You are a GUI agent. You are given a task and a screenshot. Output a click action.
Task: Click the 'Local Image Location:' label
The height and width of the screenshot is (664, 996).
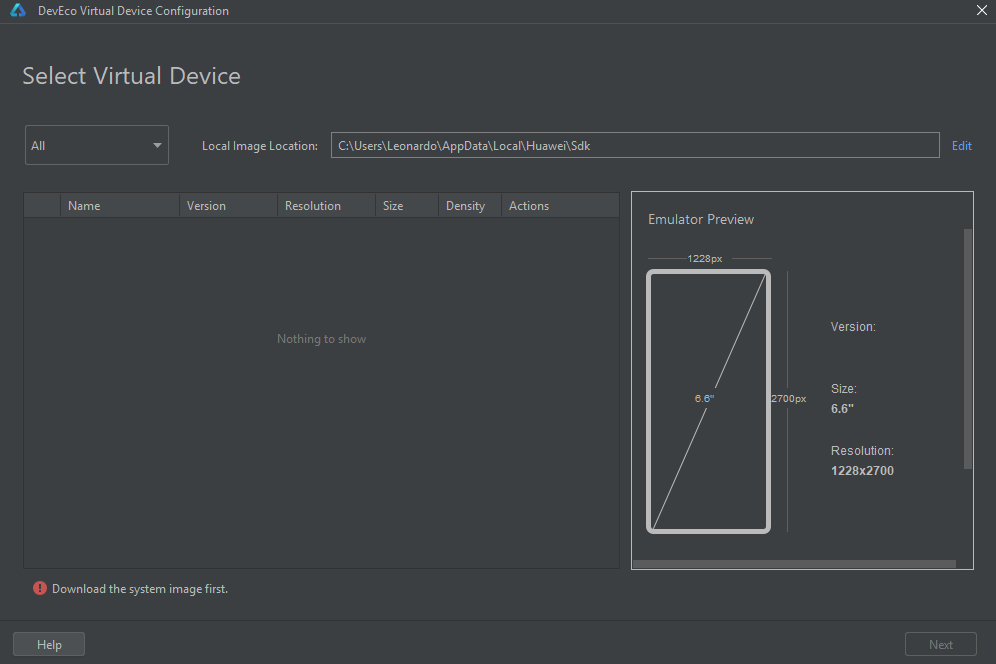tap(260, 146)
